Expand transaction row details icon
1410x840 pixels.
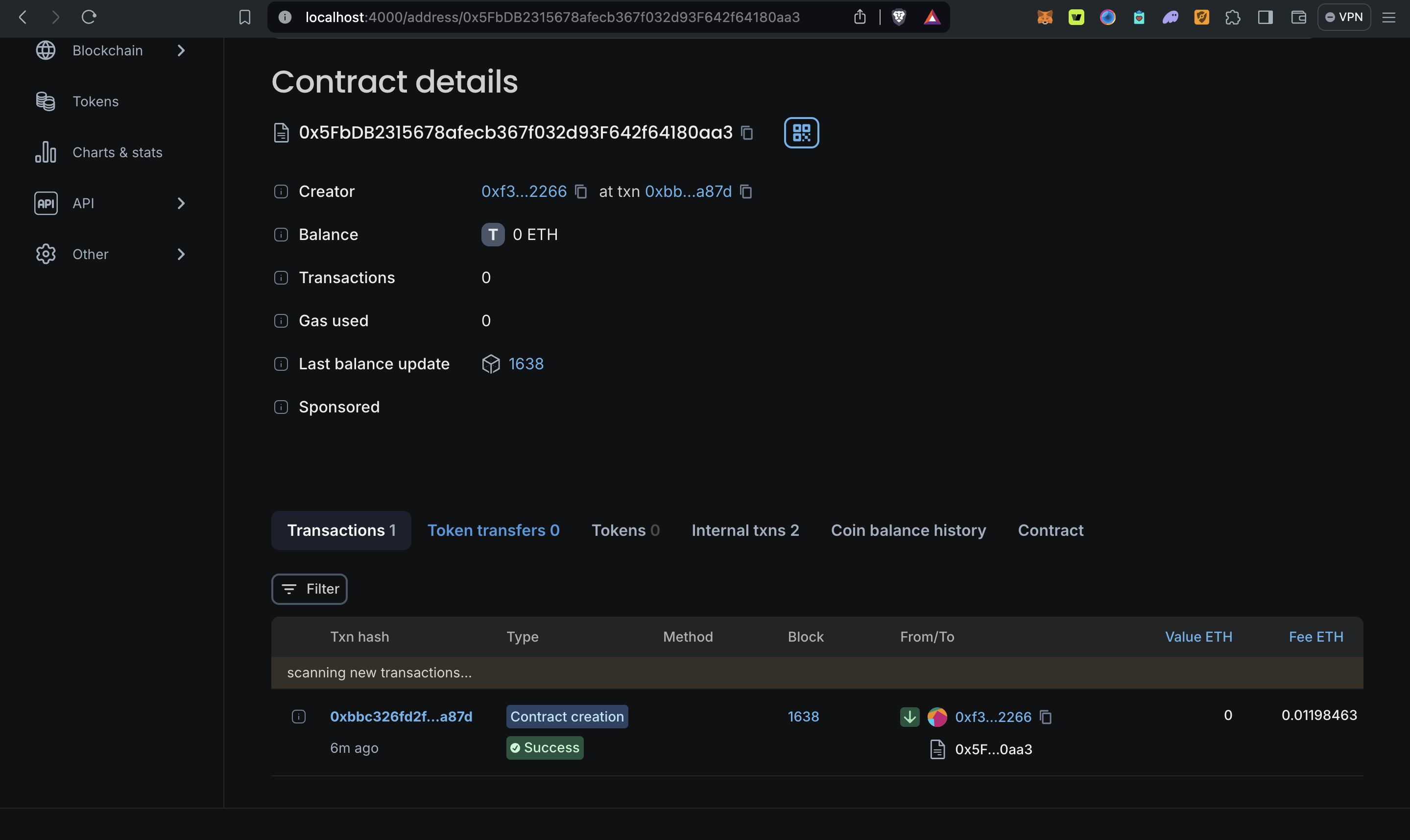click(x=298, y=717)
